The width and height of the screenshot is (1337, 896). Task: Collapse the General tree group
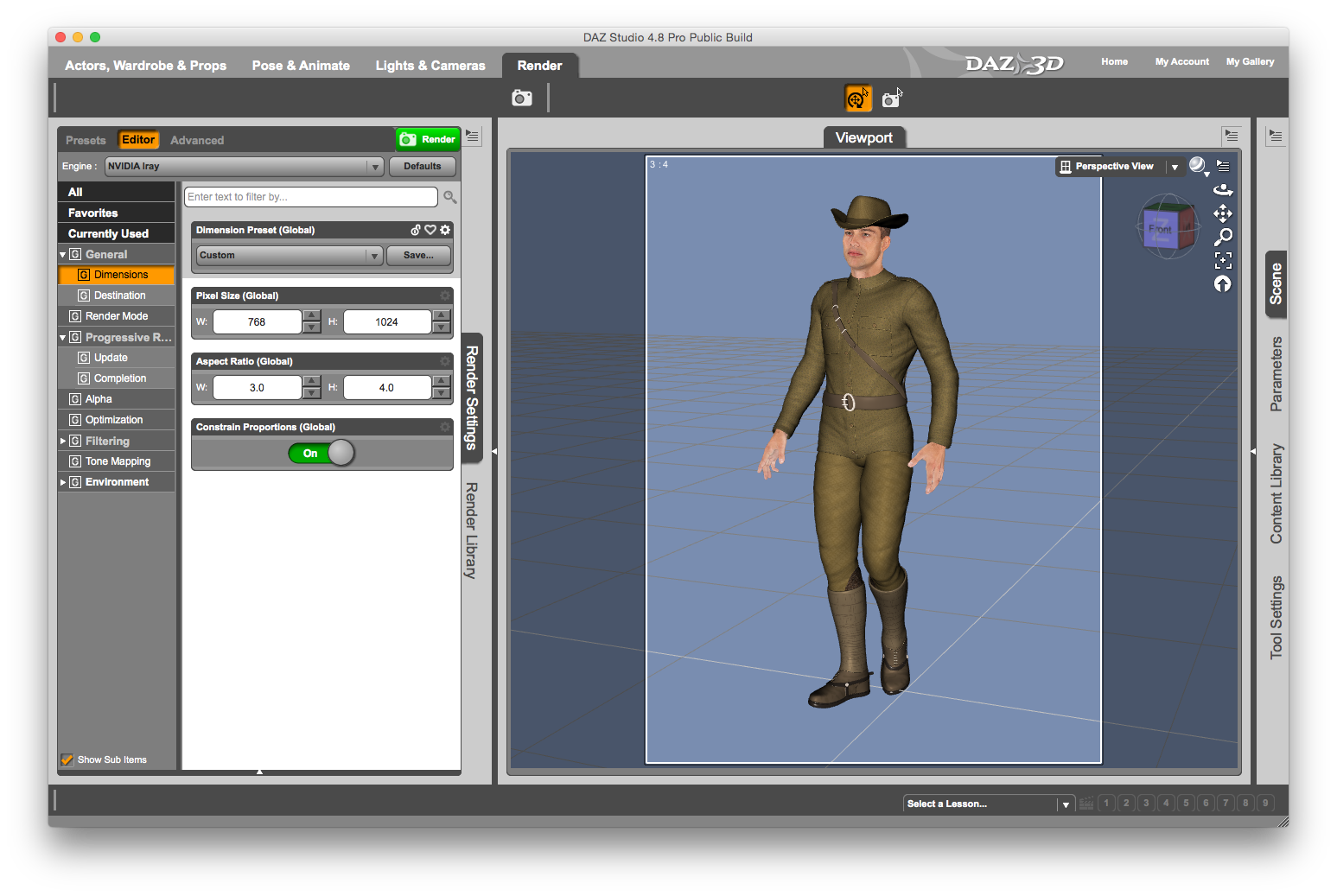click(x=62, y=255)
